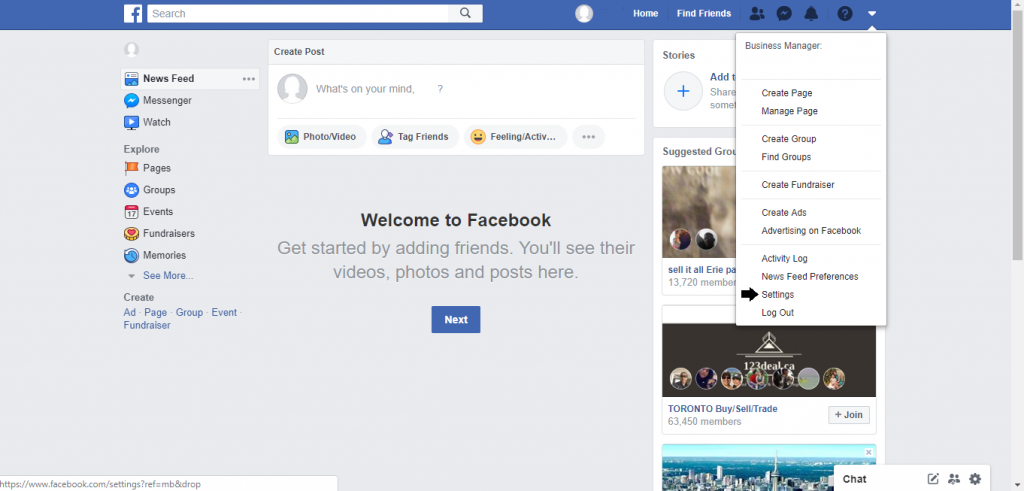Open the Chat options gear icon
This screenshot has width=1024, height=491.
[x=975, y=479]
